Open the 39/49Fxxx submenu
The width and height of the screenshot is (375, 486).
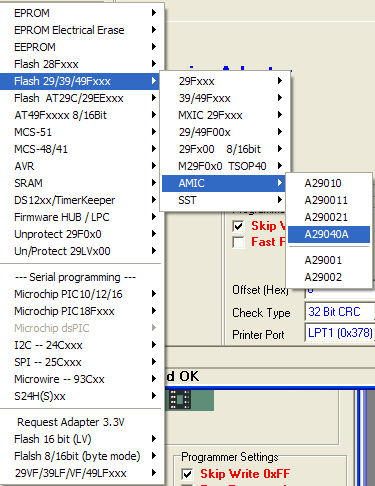[x=225, y=98]
